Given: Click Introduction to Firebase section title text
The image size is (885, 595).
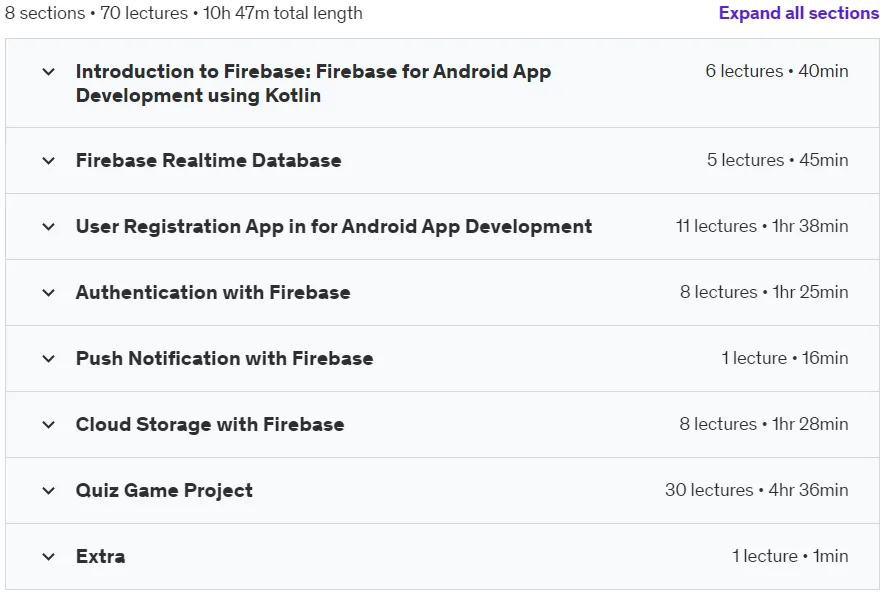Looking at the screenshot, I should point(313,84).
